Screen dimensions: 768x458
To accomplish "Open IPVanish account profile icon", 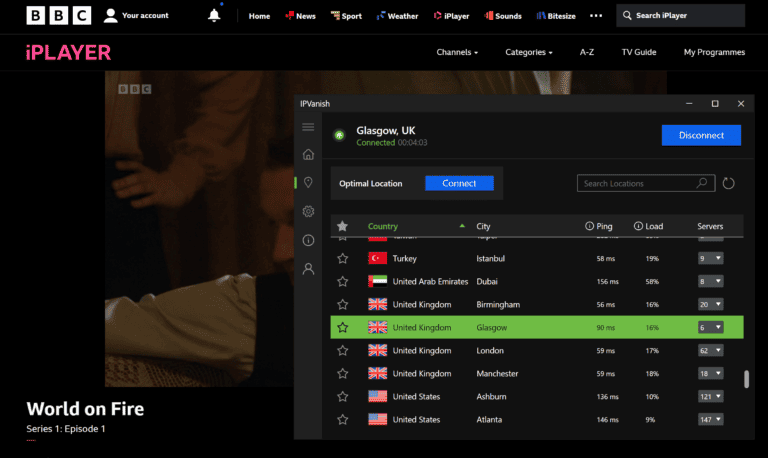I will coord(308,269).
